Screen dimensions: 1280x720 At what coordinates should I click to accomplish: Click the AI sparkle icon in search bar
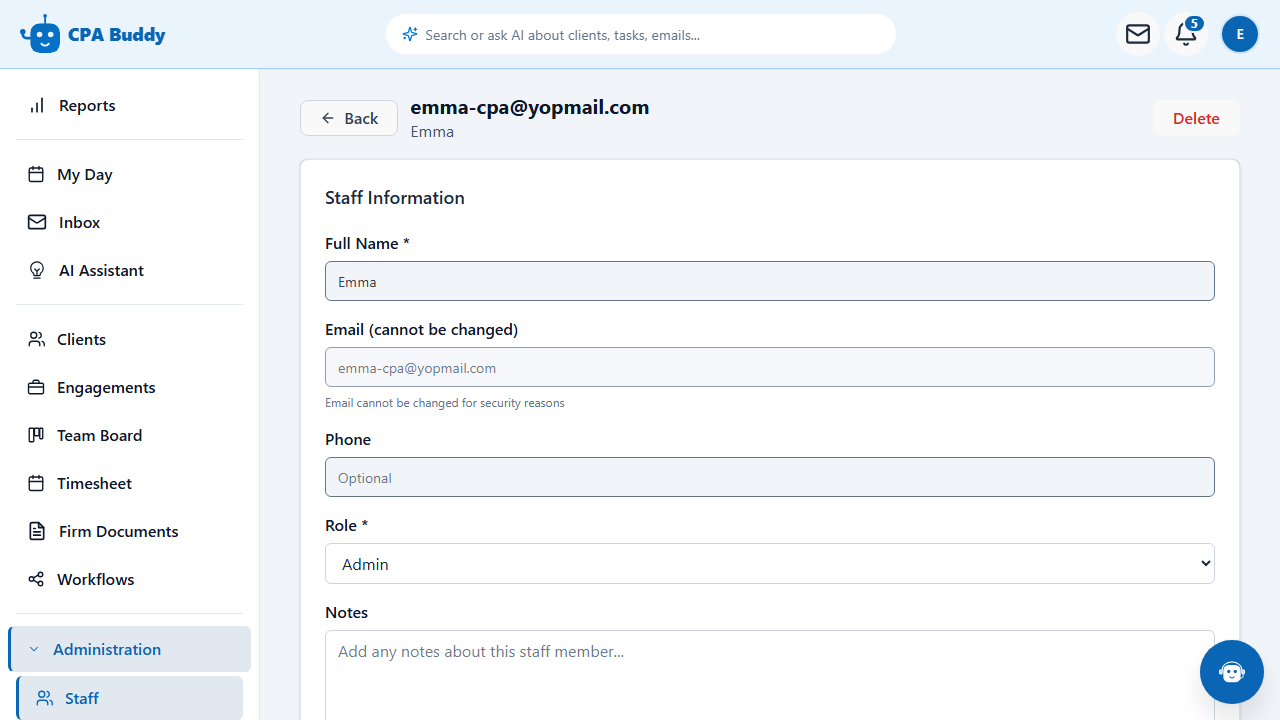pos(410,35)
